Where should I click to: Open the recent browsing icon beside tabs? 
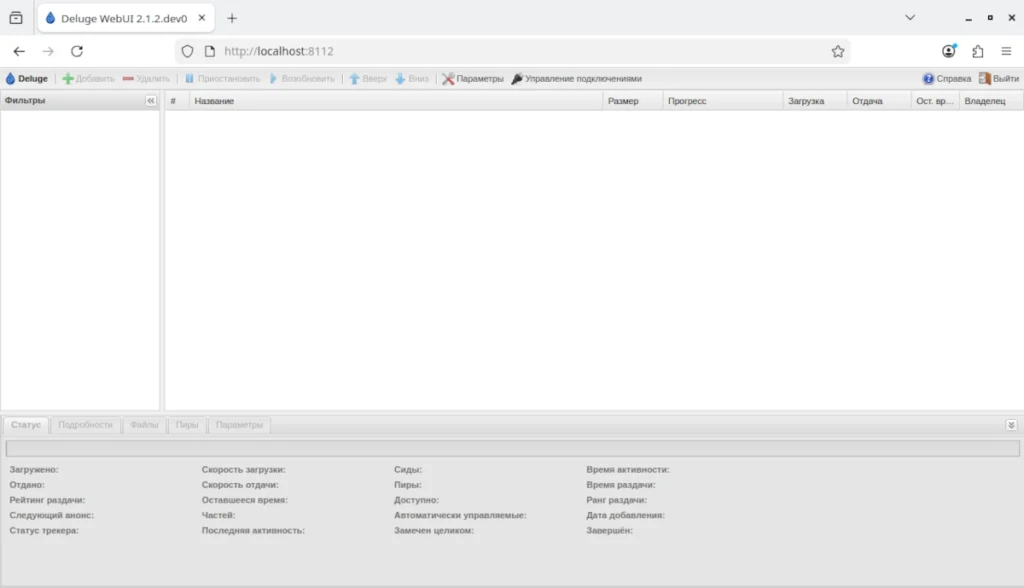(x=16, y=18)
